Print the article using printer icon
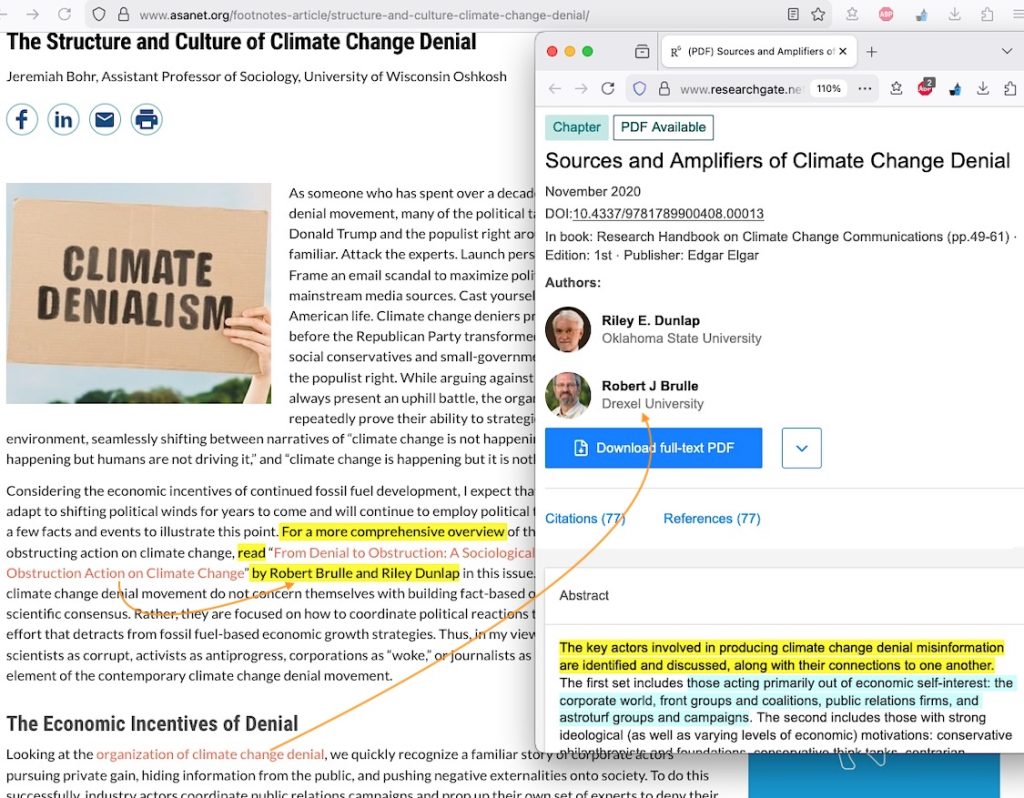1024x798 pixels. [x=146, y=120]
